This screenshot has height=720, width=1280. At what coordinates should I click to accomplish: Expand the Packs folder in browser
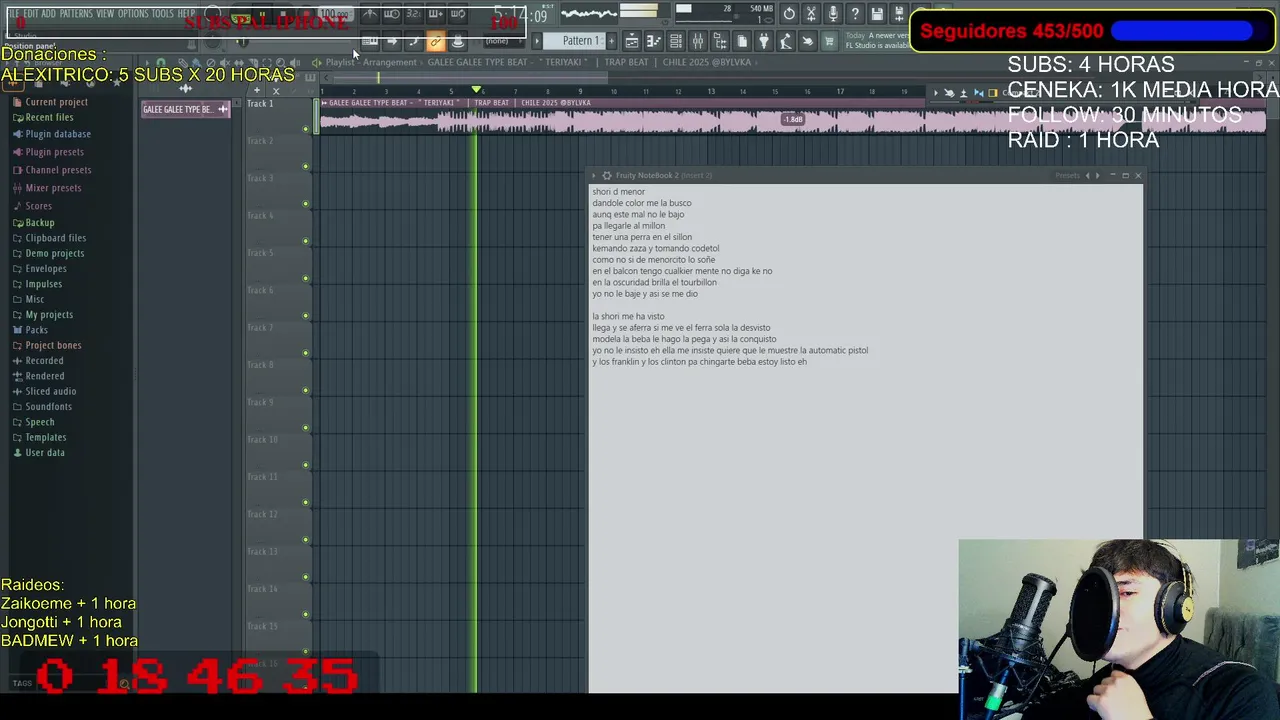(x=36, y=330)
